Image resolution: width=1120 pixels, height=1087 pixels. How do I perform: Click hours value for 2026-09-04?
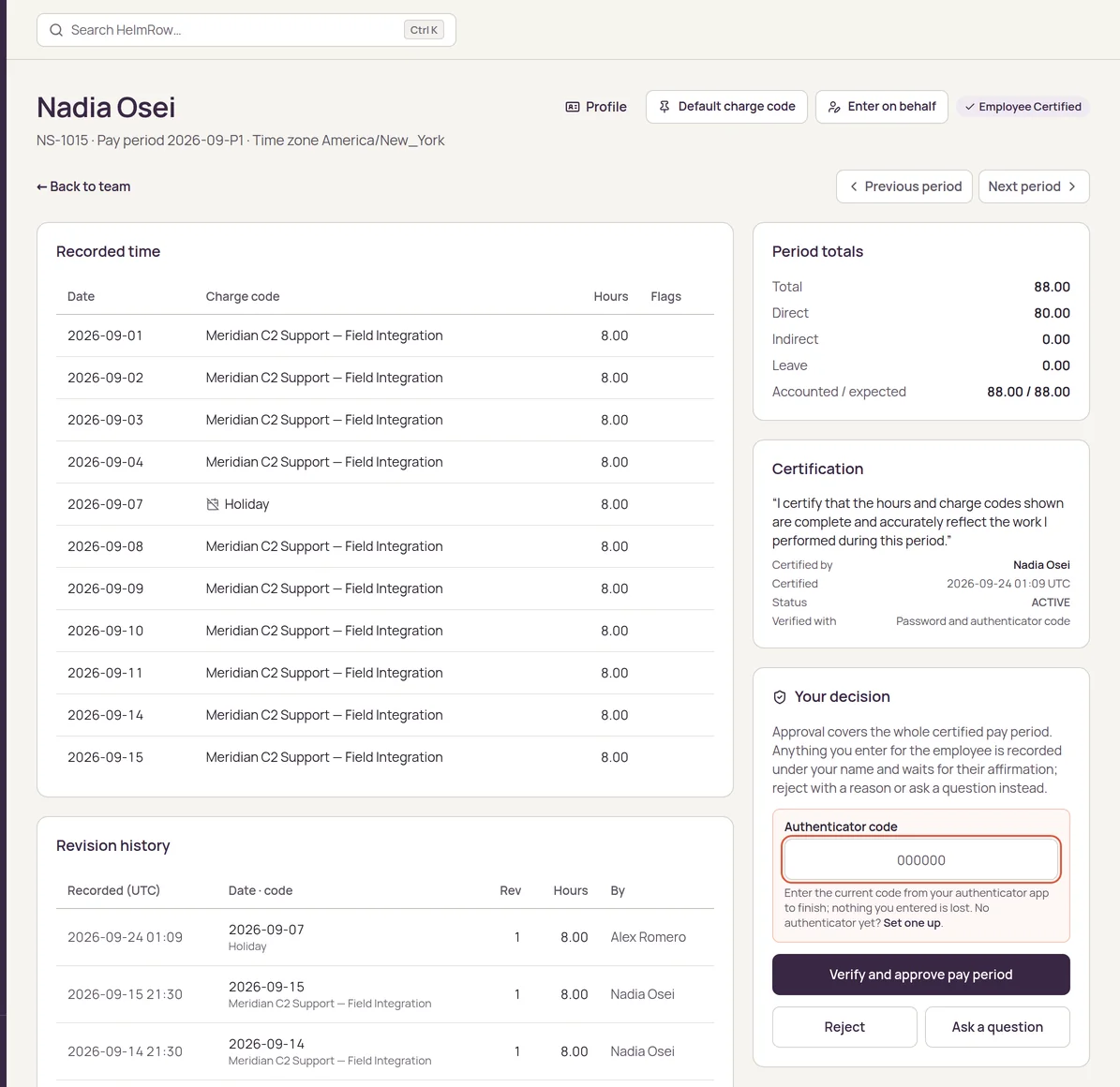pyautogui.click(x=614, y=462)
